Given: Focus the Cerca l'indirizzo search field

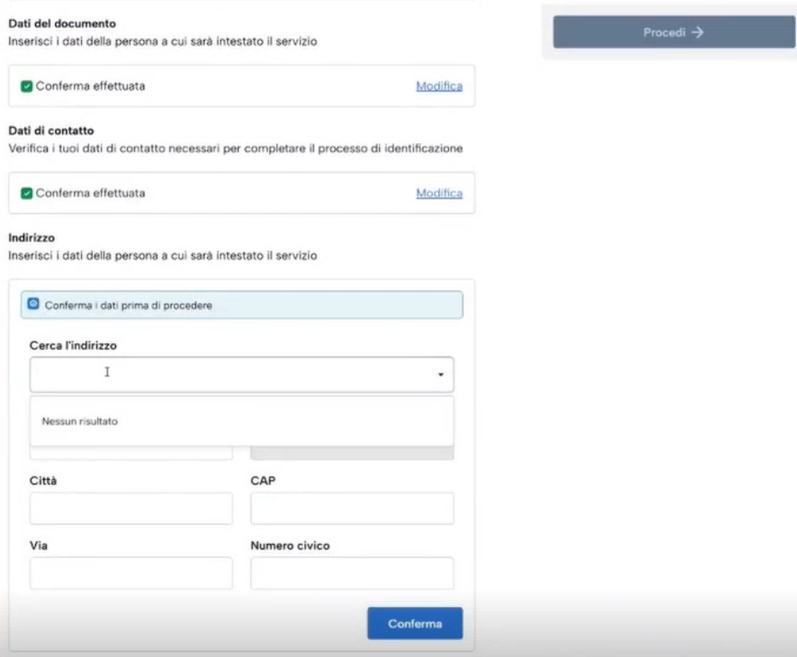Looking at the screenshot, I should coord(230,374).
